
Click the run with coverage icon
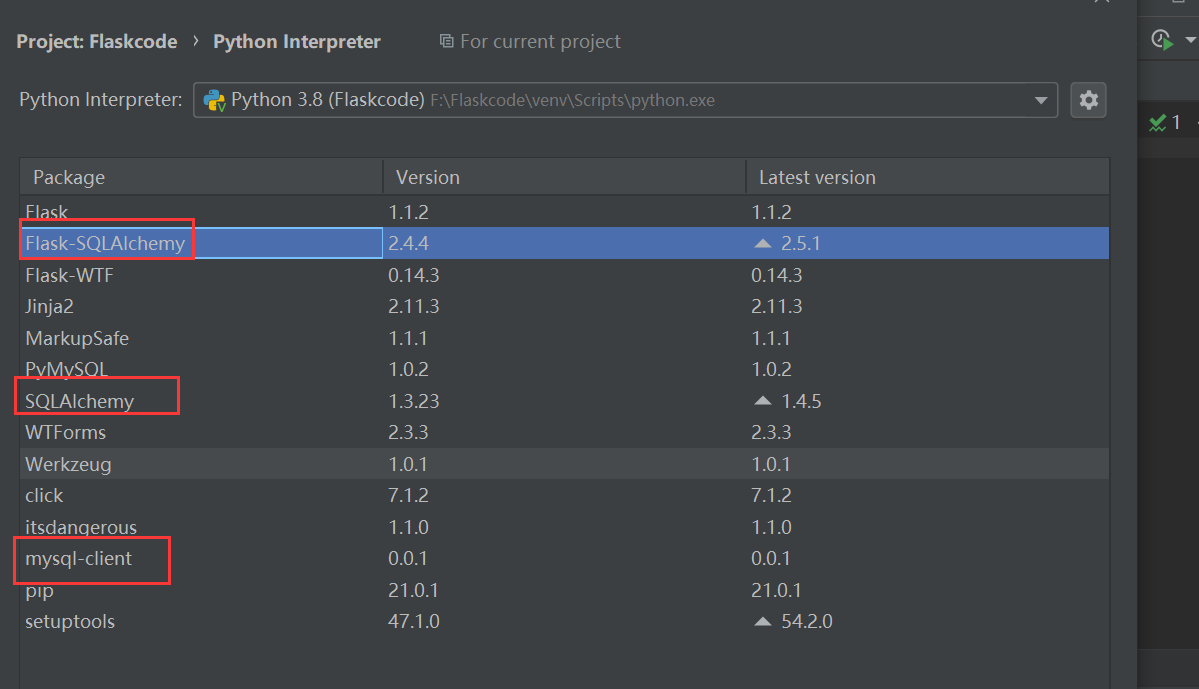tap(1162, 40)
